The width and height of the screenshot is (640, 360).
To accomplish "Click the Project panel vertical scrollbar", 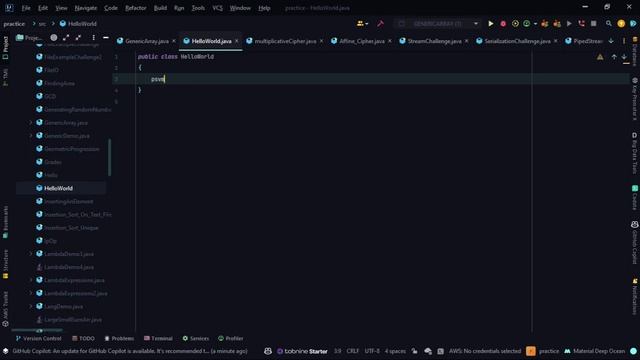I will [109, 158].
